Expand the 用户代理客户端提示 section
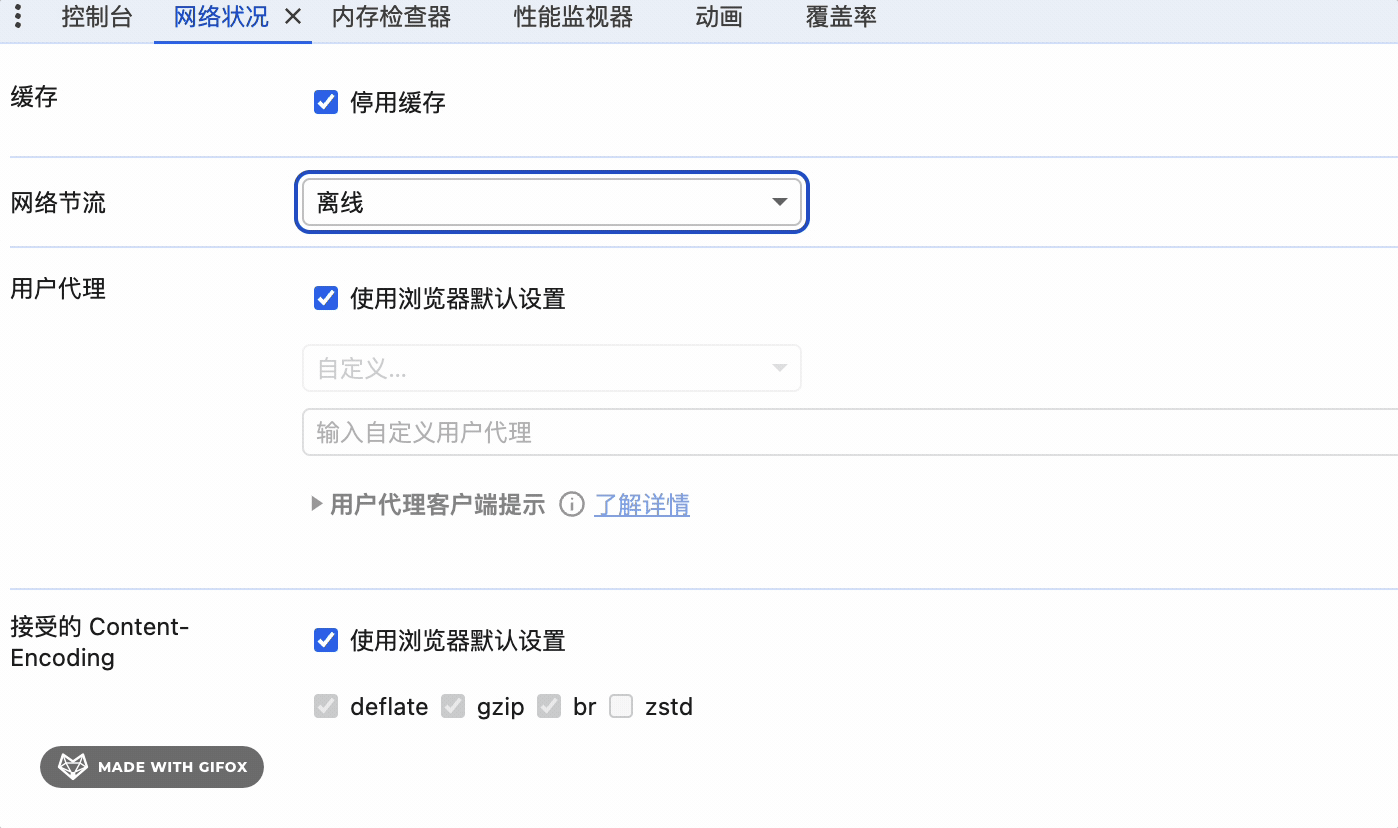Viewport: 1398px width, 828px height. click(318, 505)
